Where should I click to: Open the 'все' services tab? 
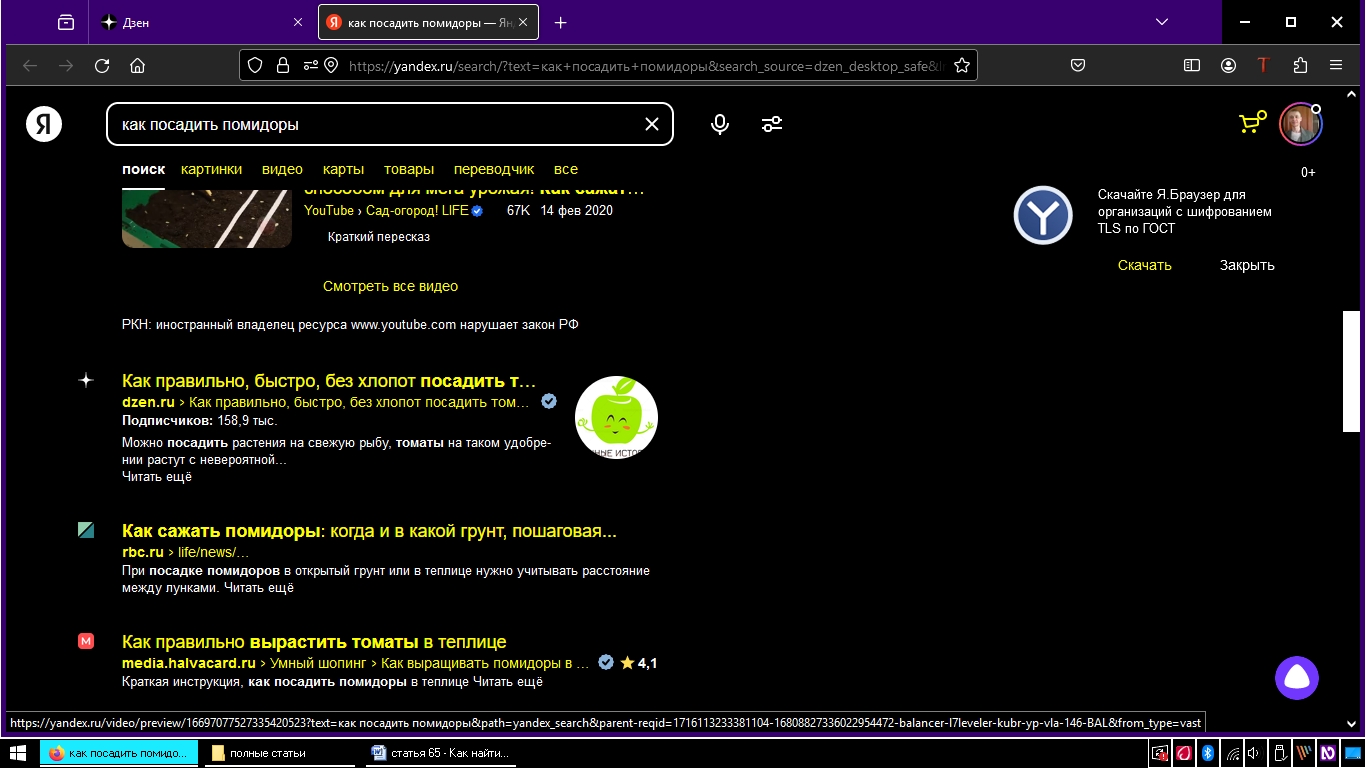[x=566, y=169]
